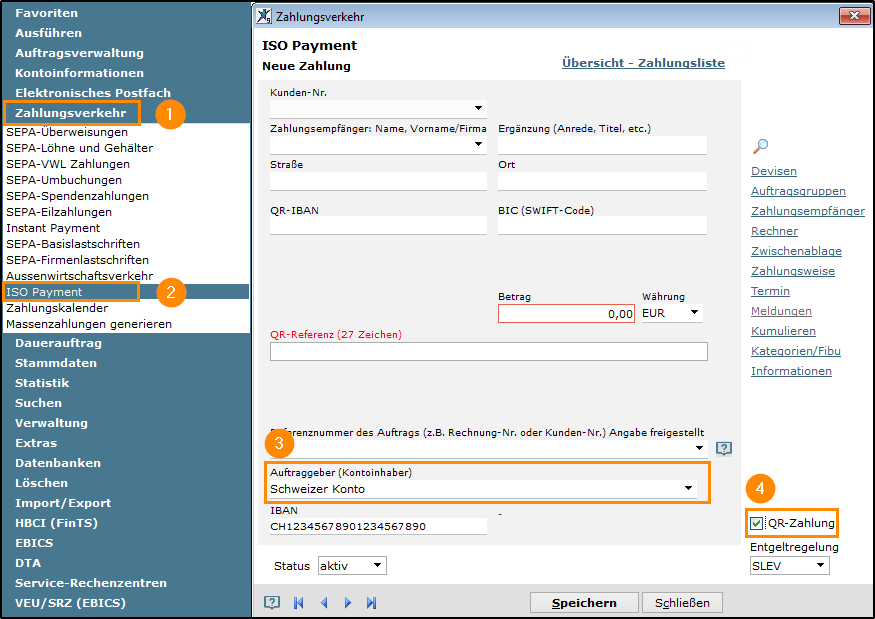Open the EBICS menu section
This screenshot has height=619, width=875.
click(34, 543)
